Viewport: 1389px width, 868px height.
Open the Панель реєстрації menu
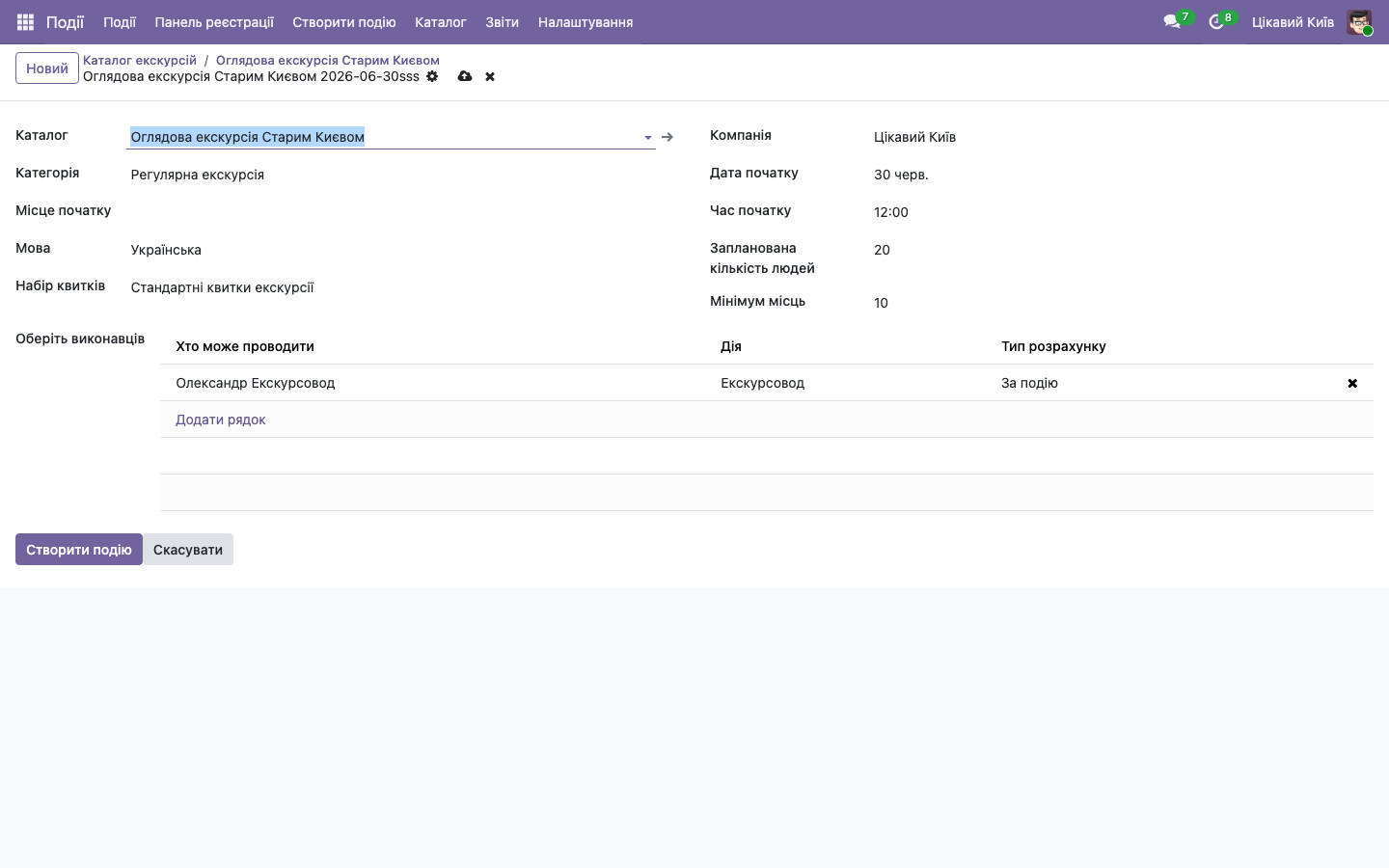point(214,22)
